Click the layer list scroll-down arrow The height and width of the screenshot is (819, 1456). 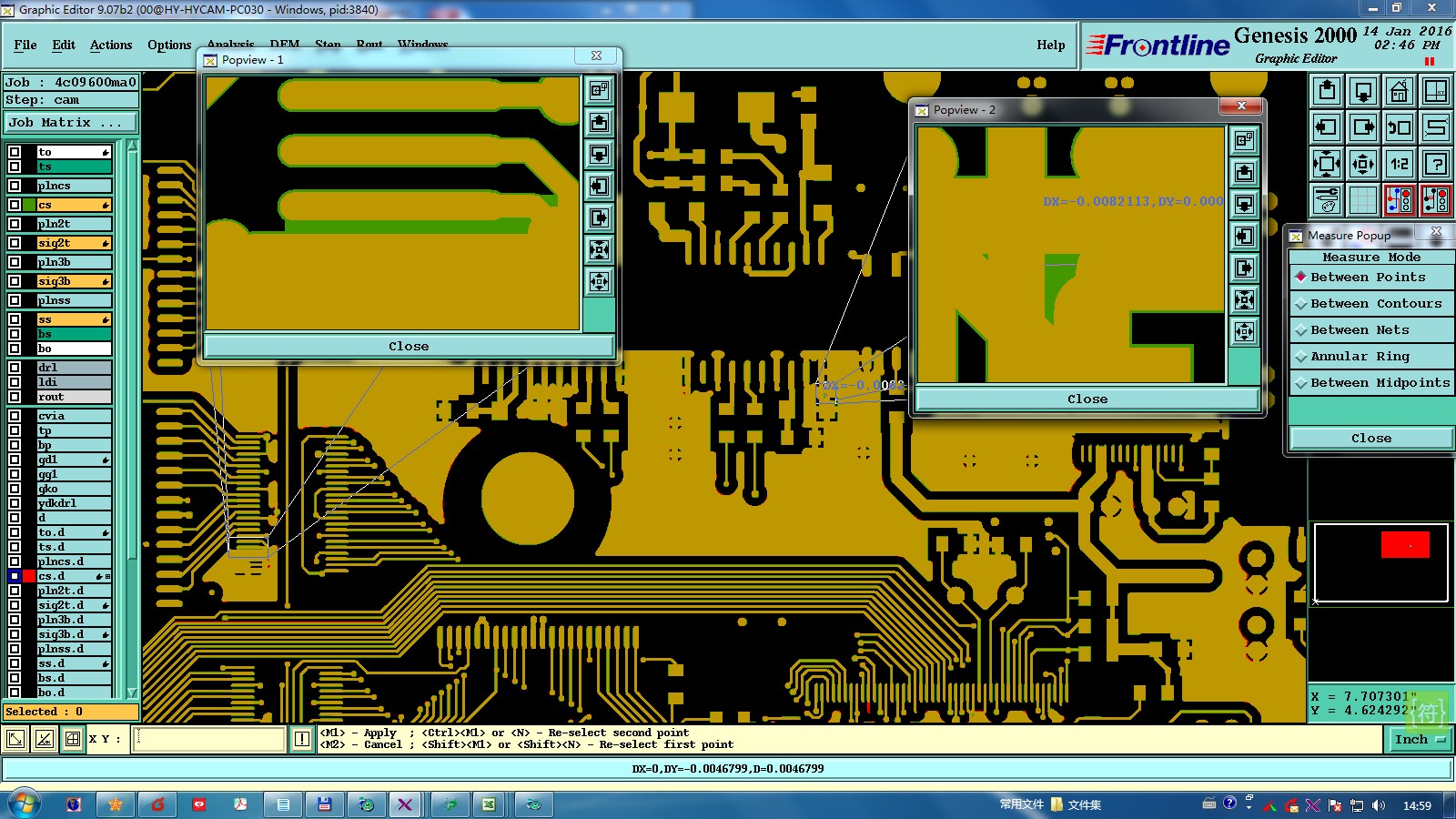click(x=133, y=693)
